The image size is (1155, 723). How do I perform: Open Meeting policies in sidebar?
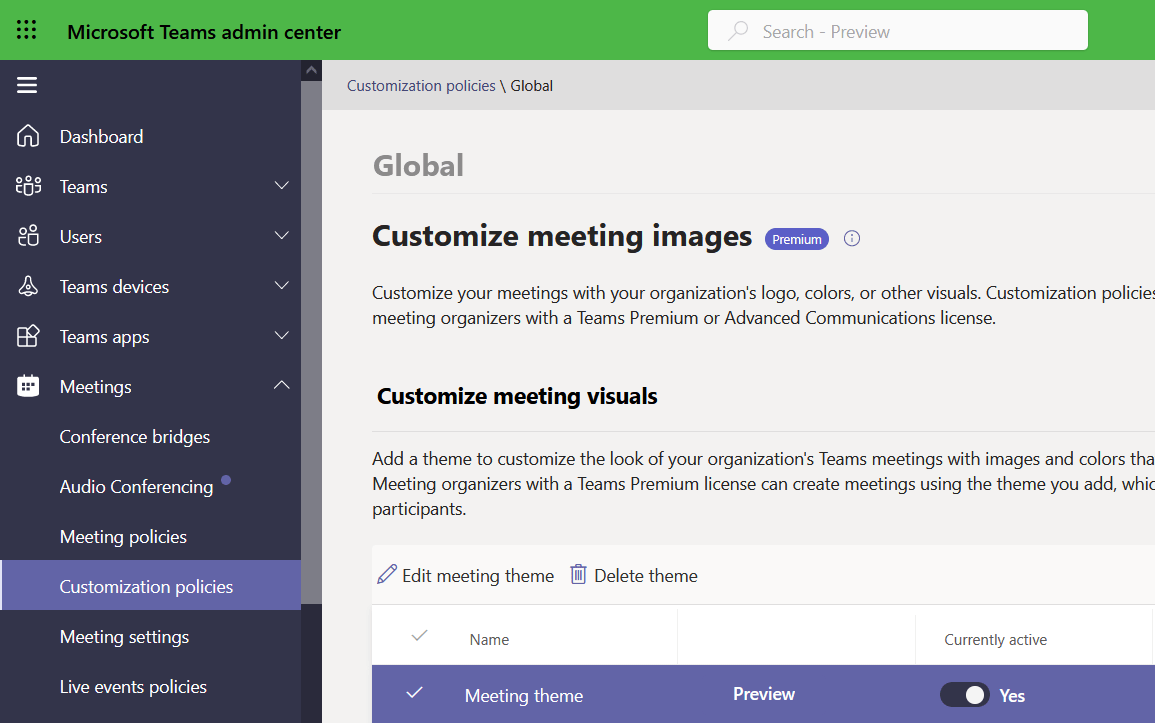click(123, 537)
